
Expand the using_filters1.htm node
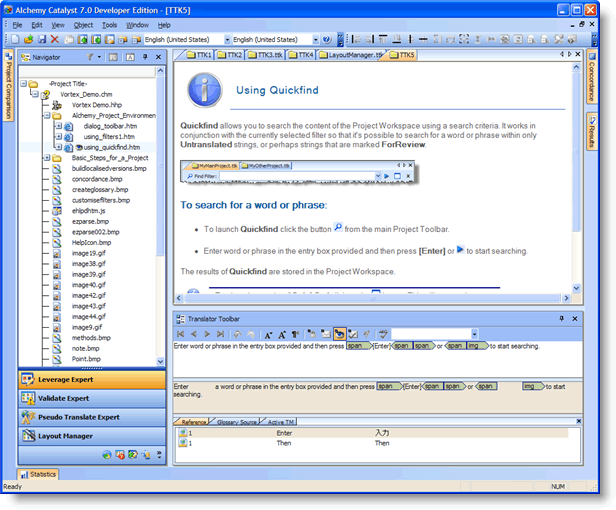coord(58,137)
